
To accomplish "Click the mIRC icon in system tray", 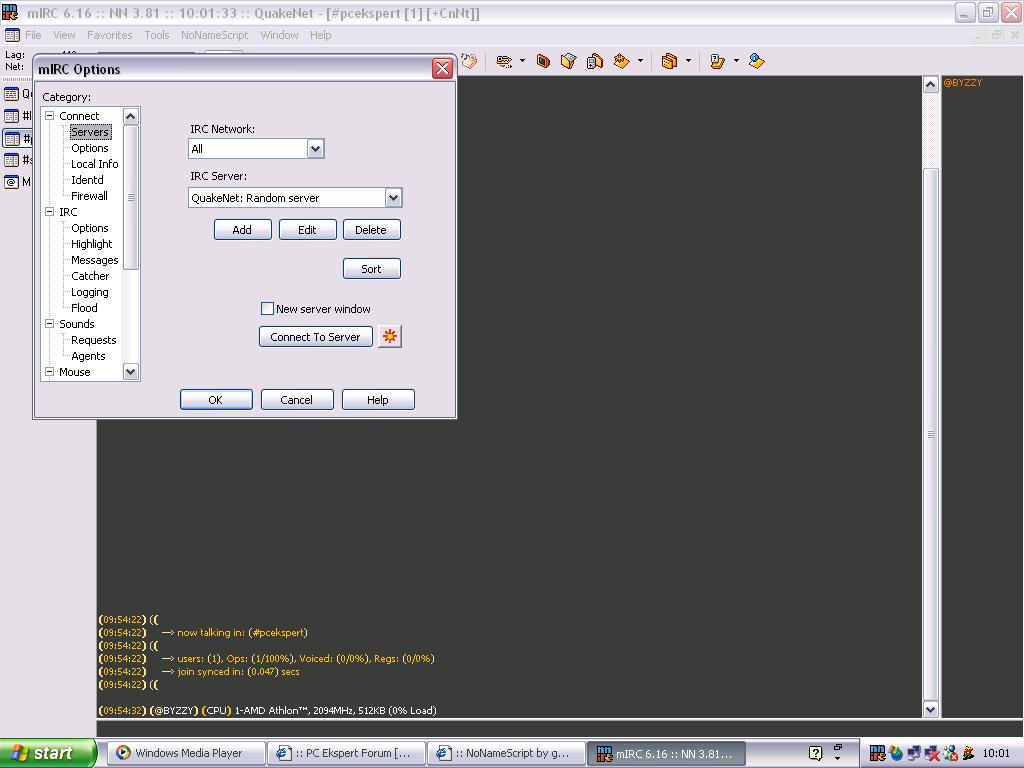I will (877, 753).
